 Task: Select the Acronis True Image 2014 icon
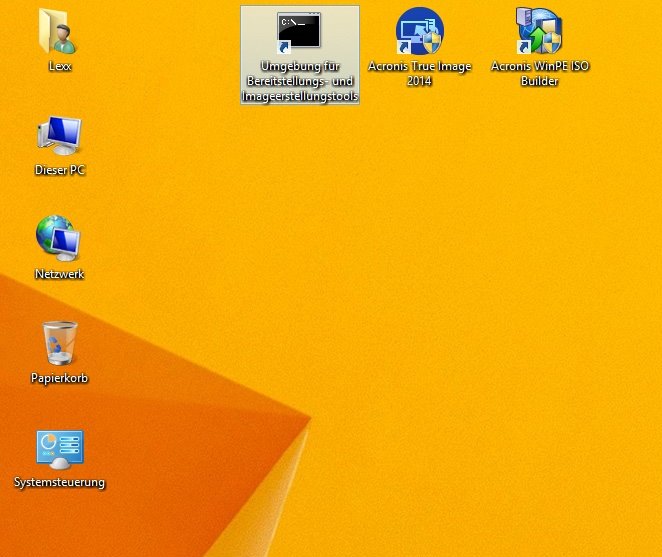click(420, 31)
